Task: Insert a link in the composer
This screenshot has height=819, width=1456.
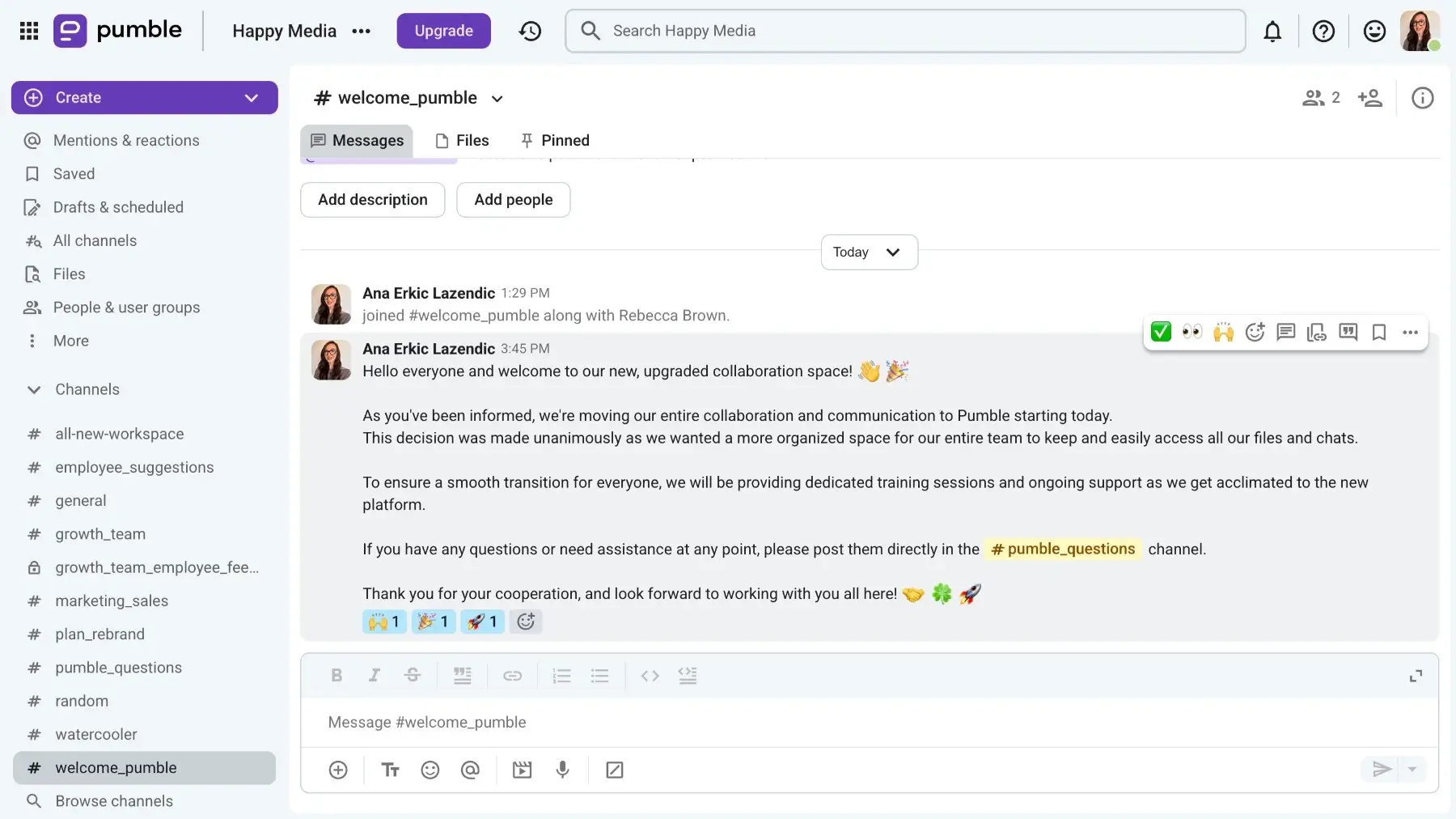Action: click(512, 676)
